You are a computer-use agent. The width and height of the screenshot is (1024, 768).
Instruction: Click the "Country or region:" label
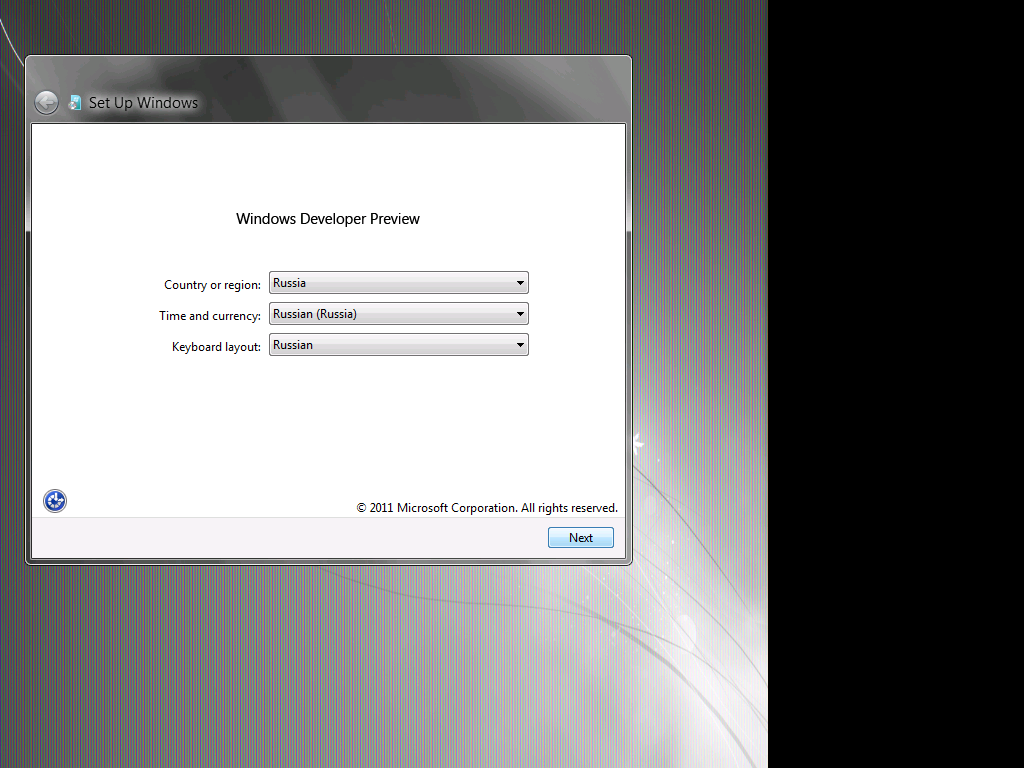coord(212,285)
